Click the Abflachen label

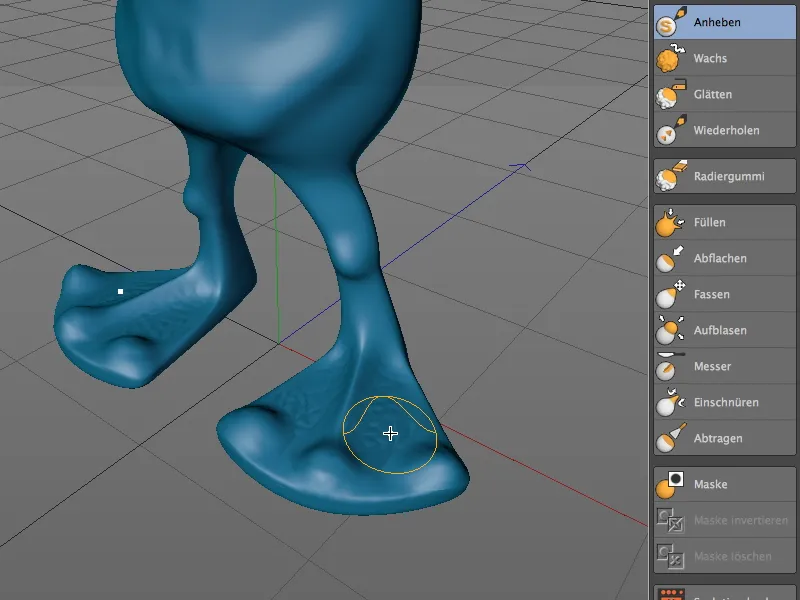(x=720, y=259)
